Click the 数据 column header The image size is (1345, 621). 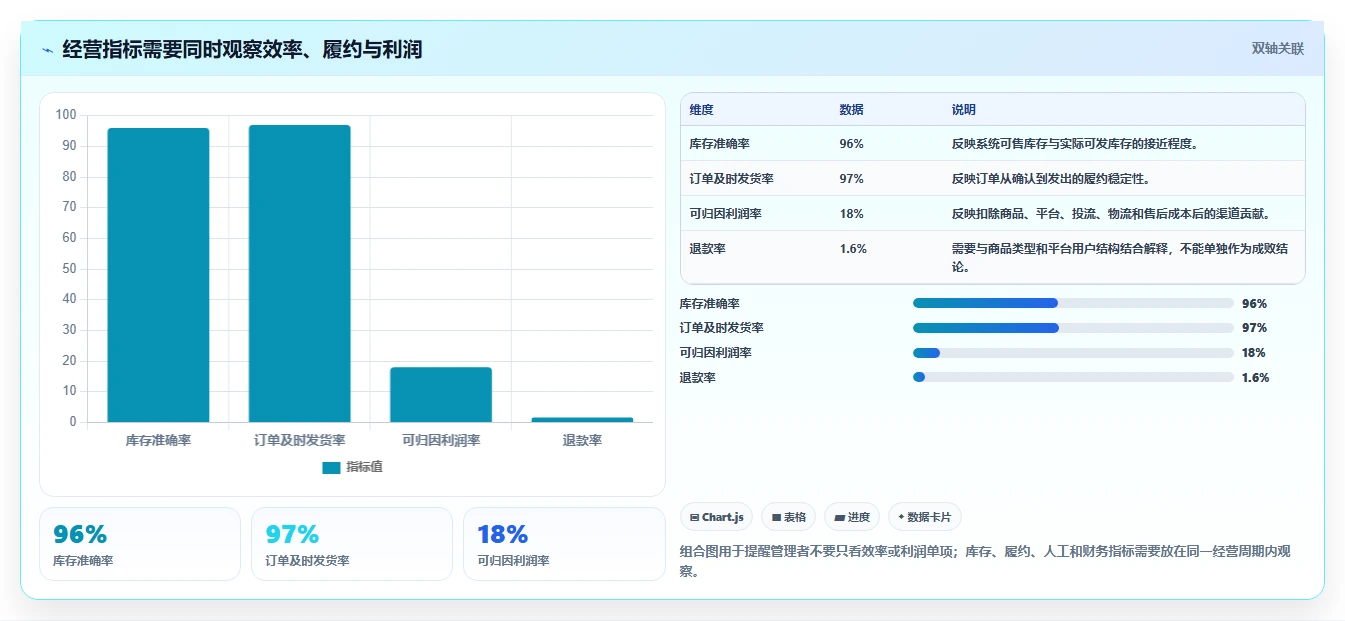pos(852,109)
